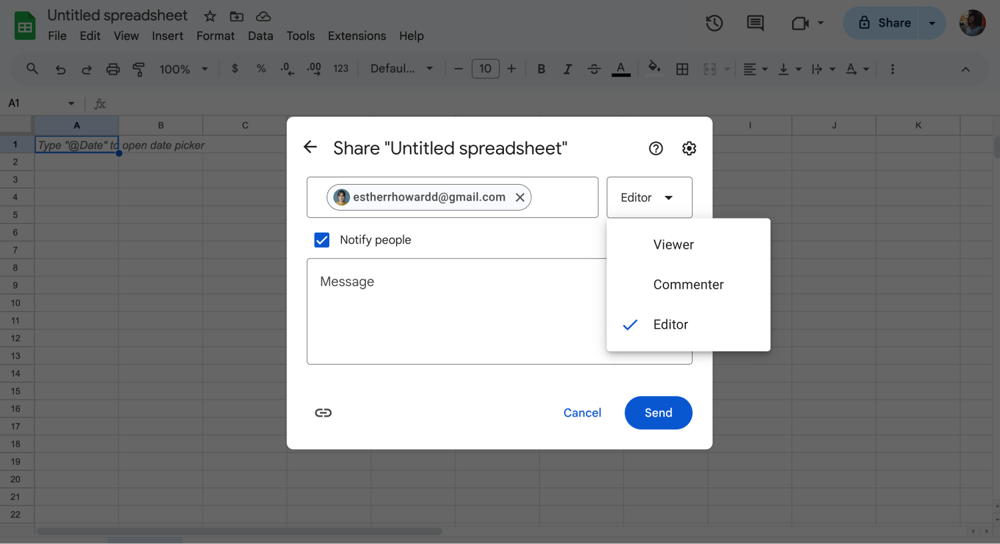
Task: Open sharing settings gear icon
Action: click(689, 148)
